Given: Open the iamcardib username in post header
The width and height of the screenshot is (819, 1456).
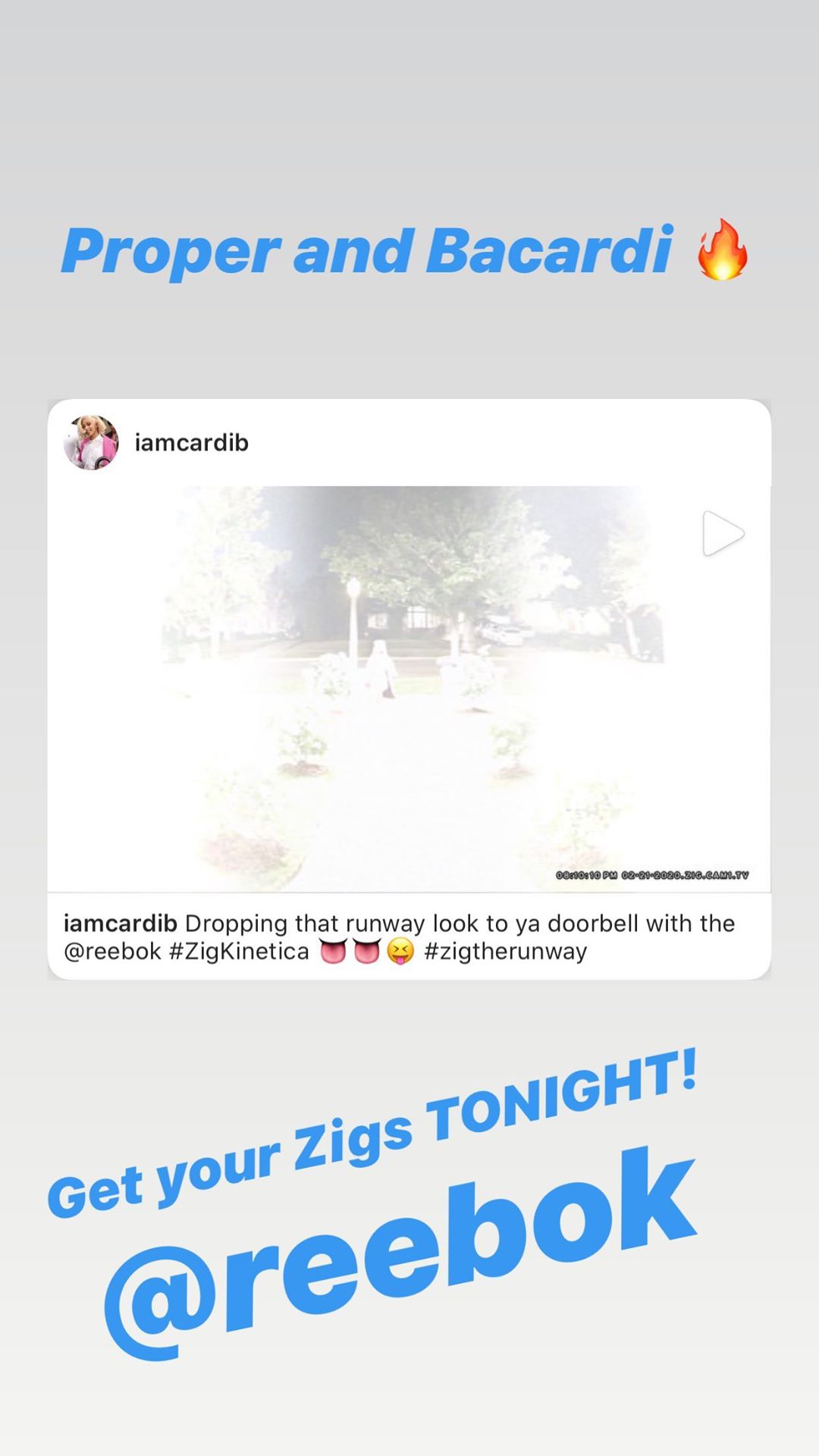Looking at the screenshot, I should (191, 442).
